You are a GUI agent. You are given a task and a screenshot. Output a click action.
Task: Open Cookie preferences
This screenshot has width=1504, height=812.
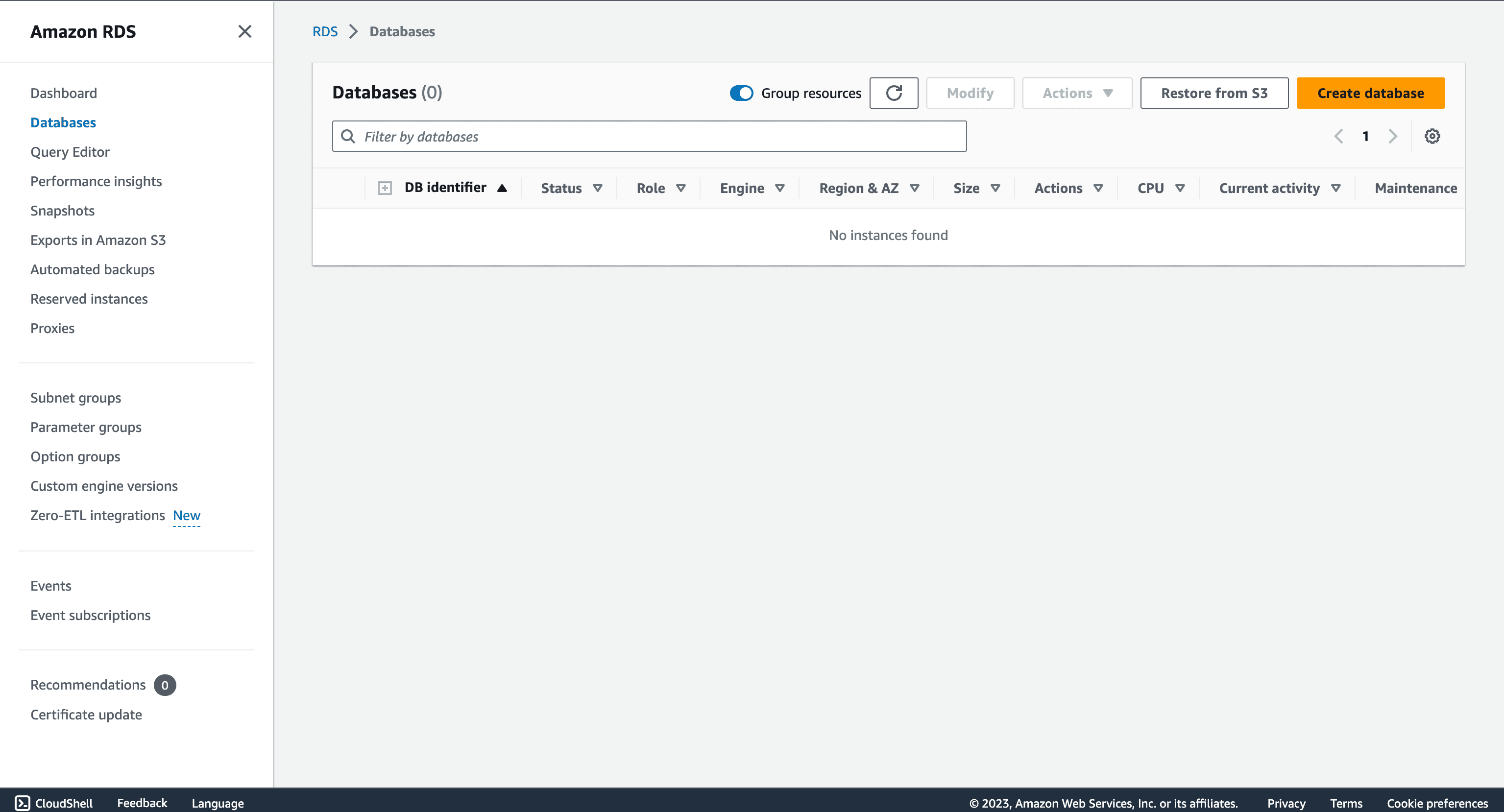(x=1437, y=803)
